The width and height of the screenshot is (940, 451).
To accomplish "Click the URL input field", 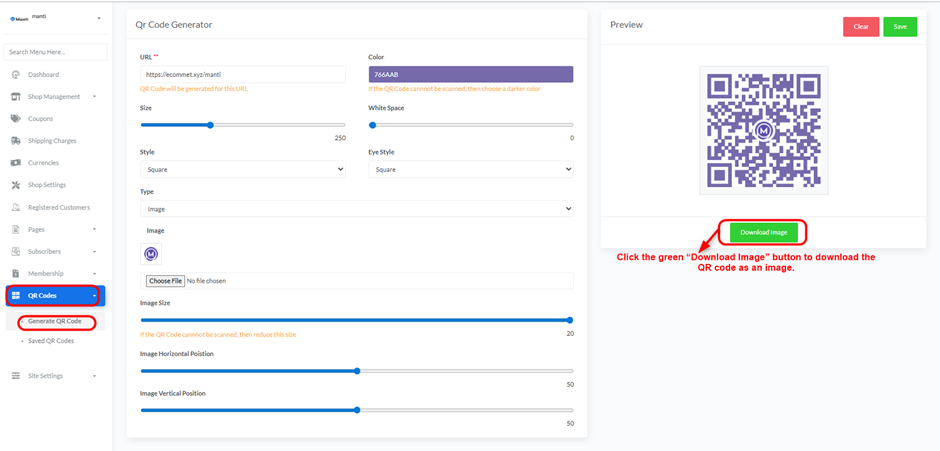I will pyautogui.click(x=242, y=75).
